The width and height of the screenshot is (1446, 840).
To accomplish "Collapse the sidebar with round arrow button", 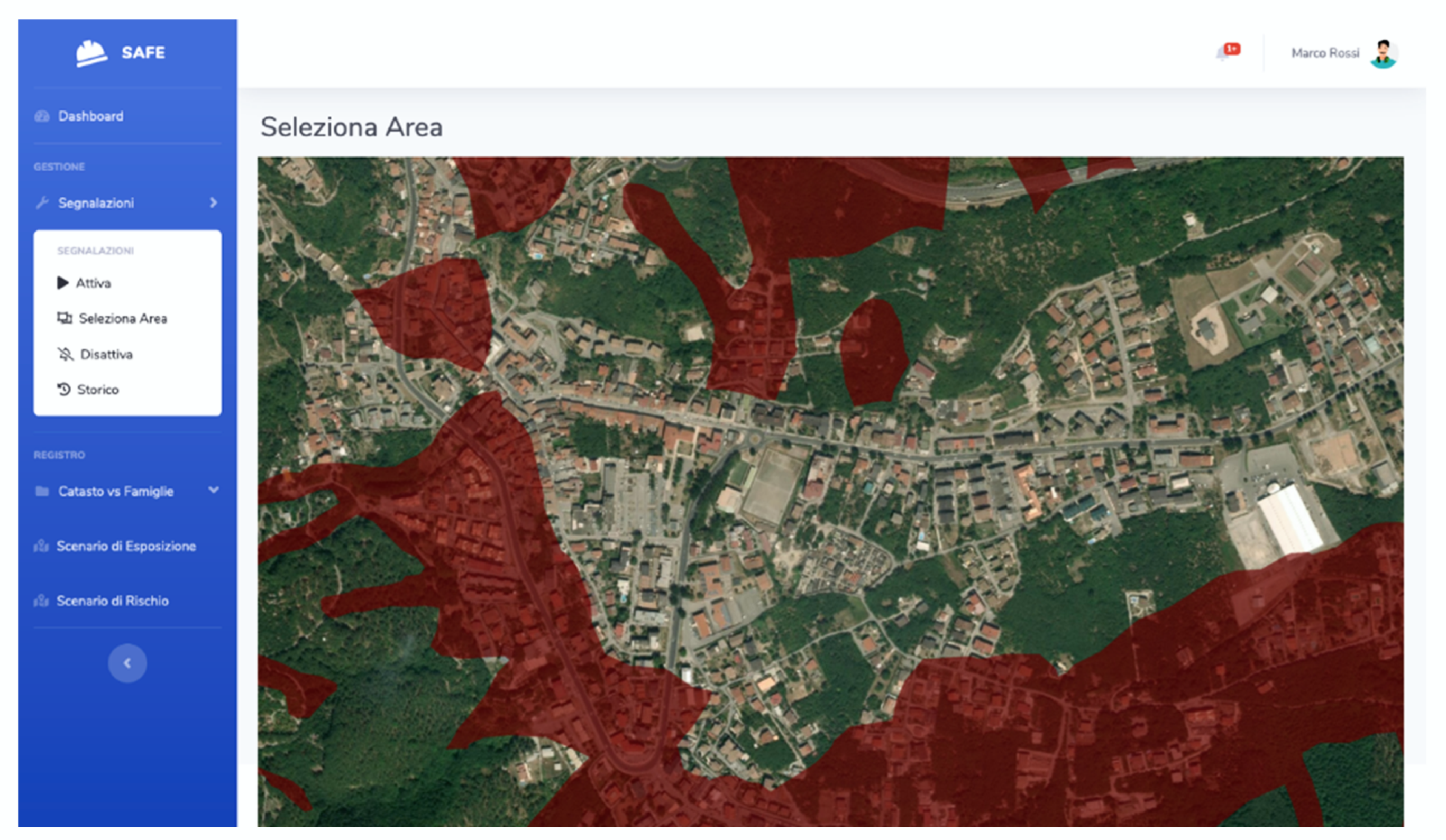I will click(x=127, y=663).
